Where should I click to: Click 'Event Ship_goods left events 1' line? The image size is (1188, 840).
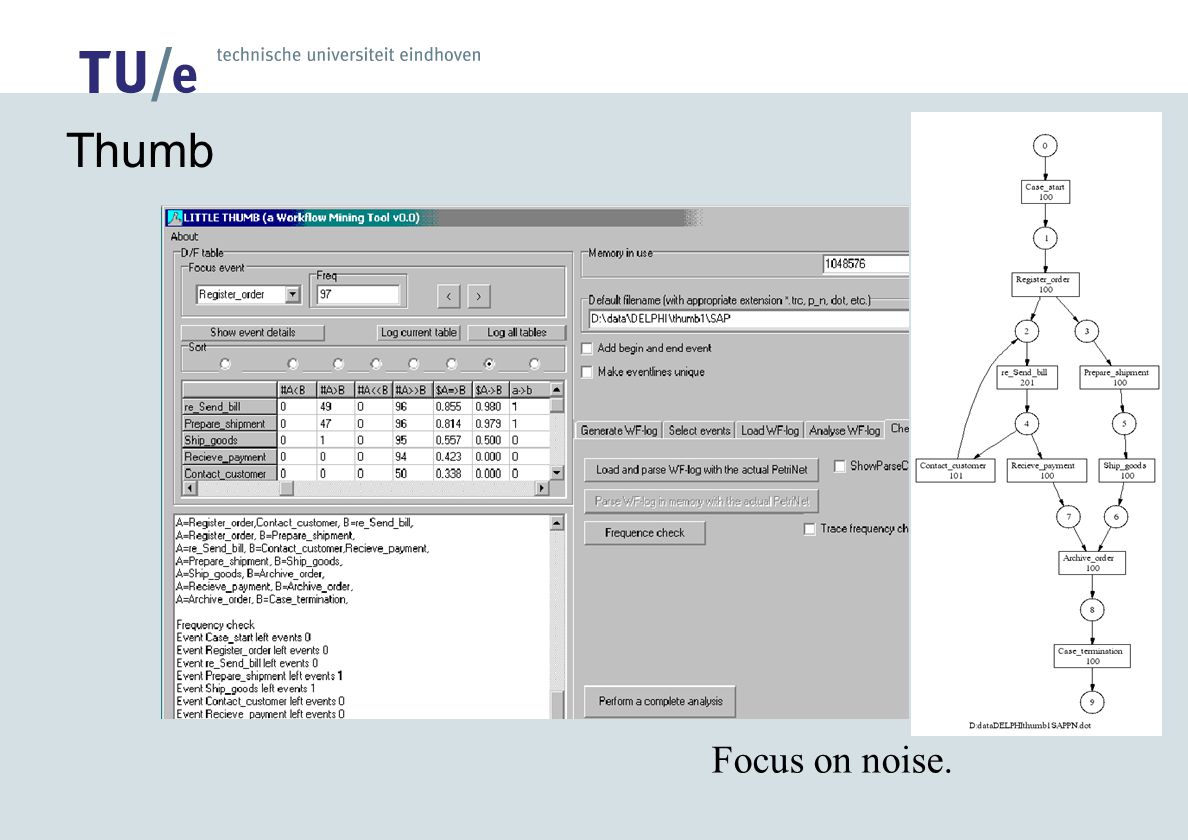click(245, 689)
